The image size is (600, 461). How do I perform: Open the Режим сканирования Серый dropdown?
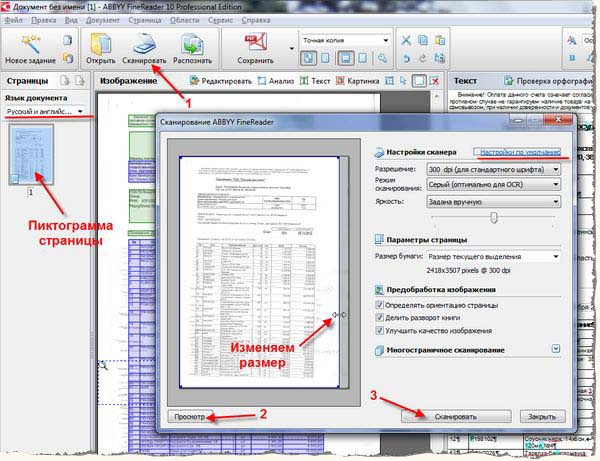click(494, 184)
